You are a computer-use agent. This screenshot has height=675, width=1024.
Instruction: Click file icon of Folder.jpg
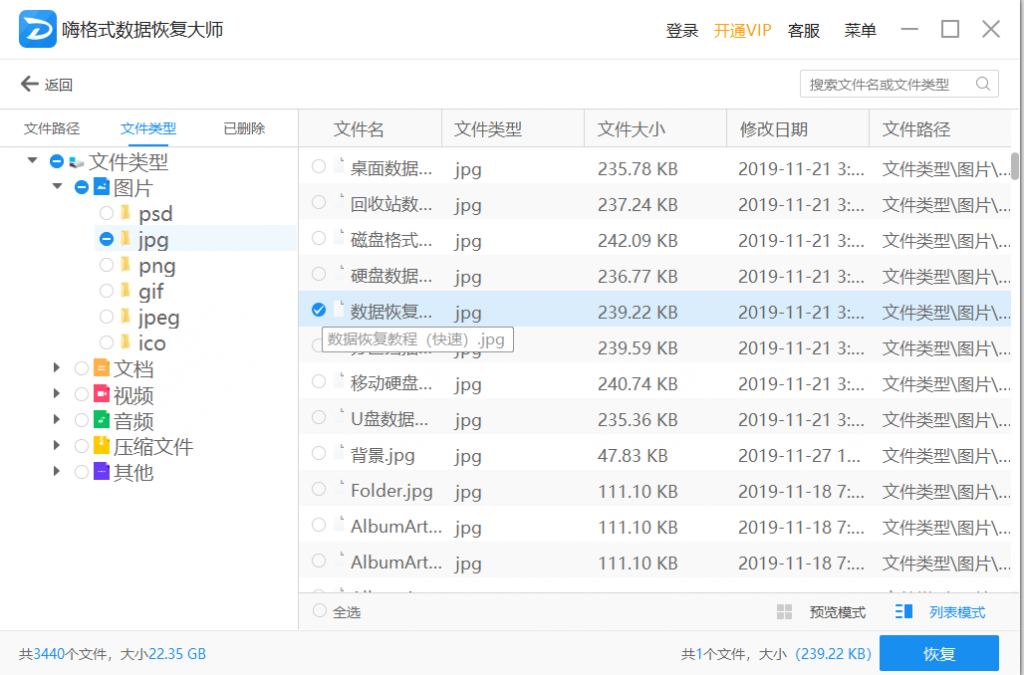(x=338, y=488)
